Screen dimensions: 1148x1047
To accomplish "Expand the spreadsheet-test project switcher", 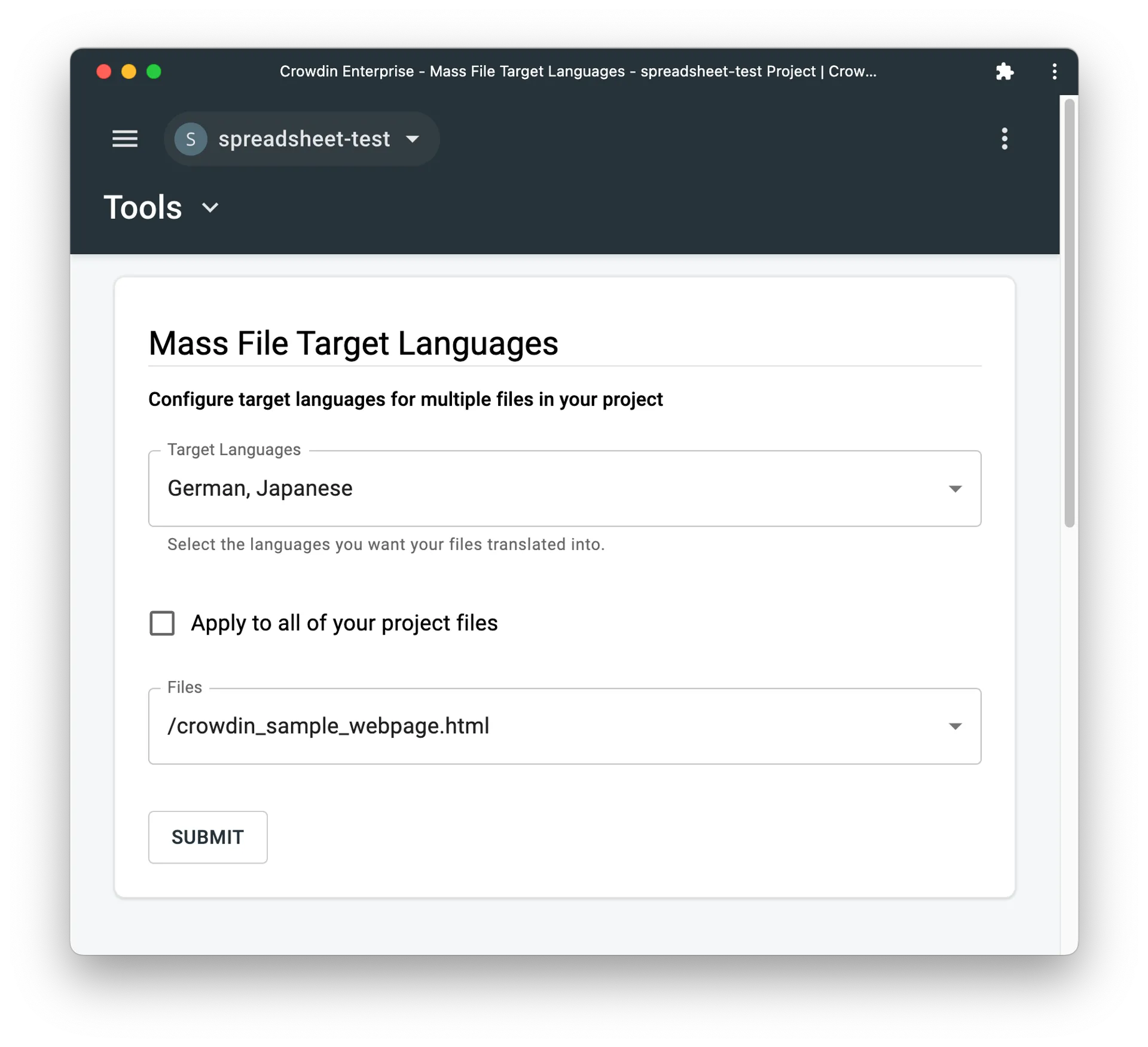I will 302,139.
